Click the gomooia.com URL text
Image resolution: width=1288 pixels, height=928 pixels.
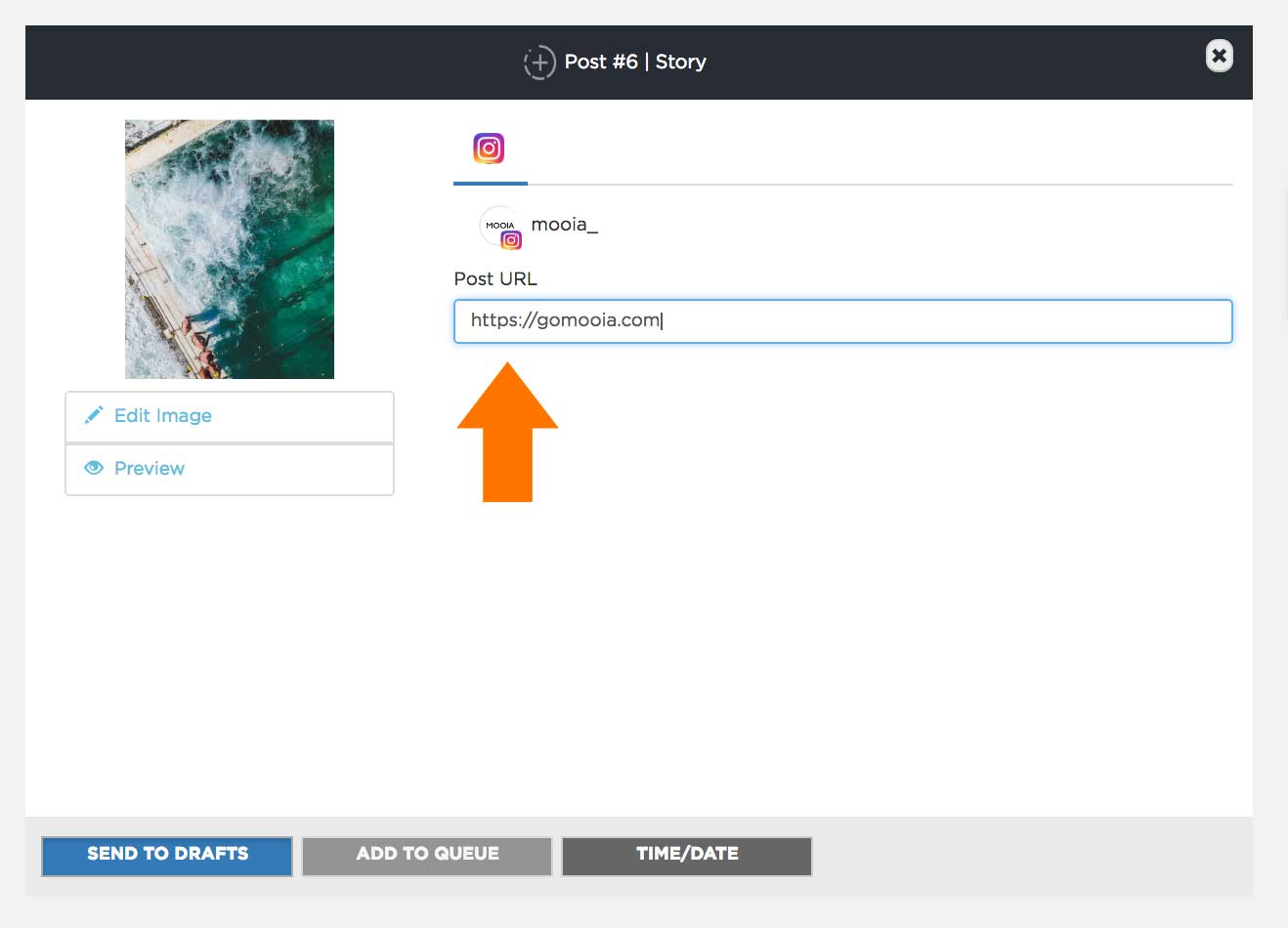pos(565,319)
